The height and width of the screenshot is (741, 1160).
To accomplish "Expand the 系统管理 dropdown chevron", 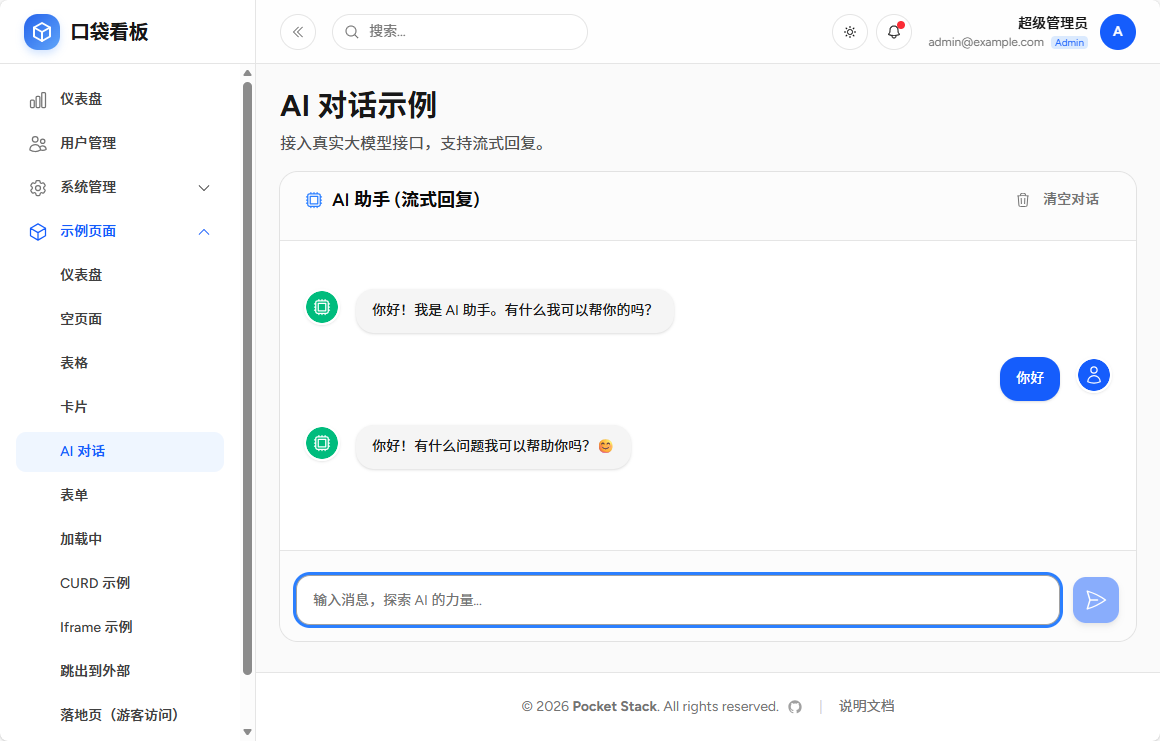I will (204, 187).
